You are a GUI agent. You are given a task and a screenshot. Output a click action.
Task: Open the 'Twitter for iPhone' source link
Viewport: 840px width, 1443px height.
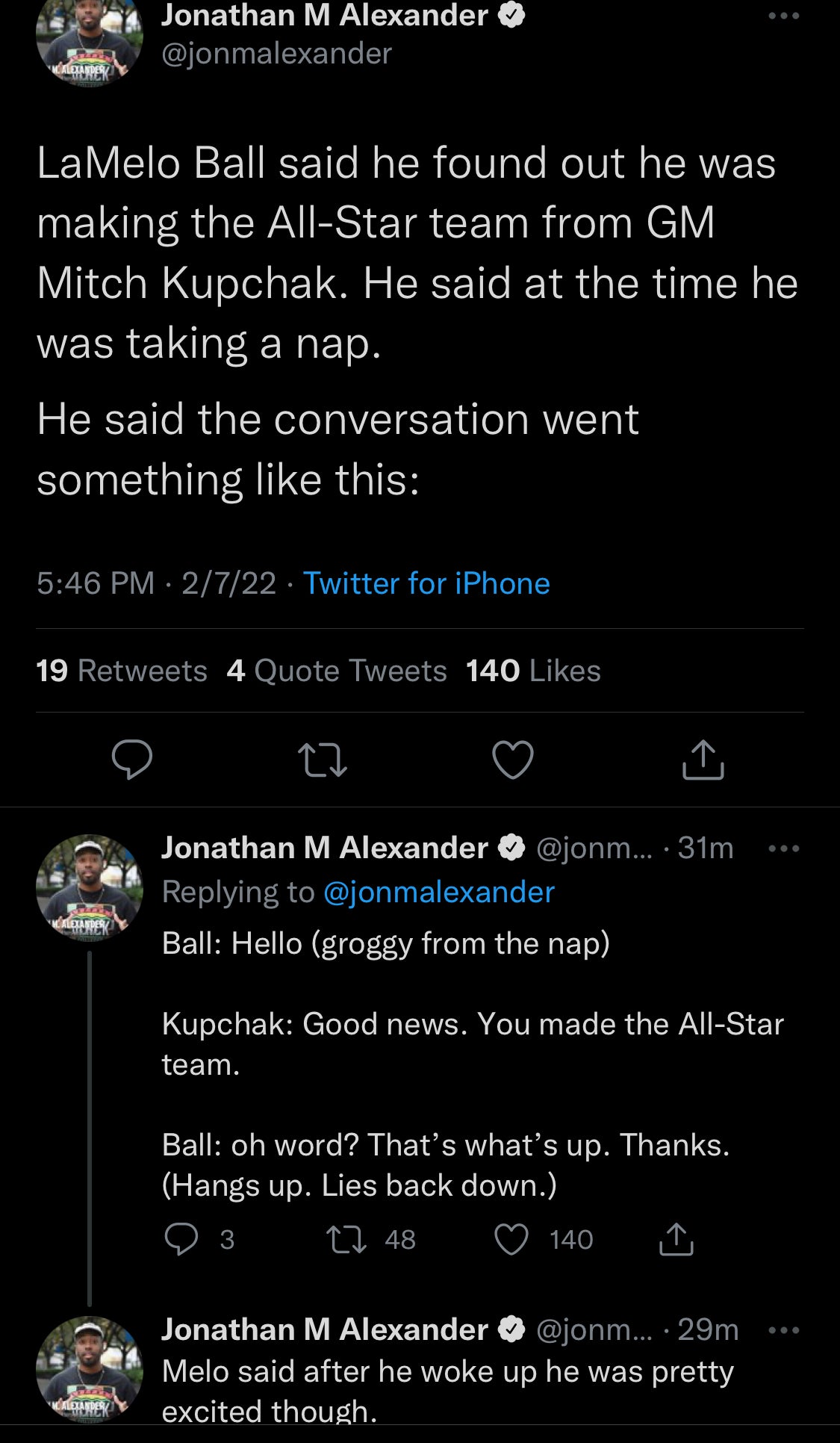click(x=426, y=583)
